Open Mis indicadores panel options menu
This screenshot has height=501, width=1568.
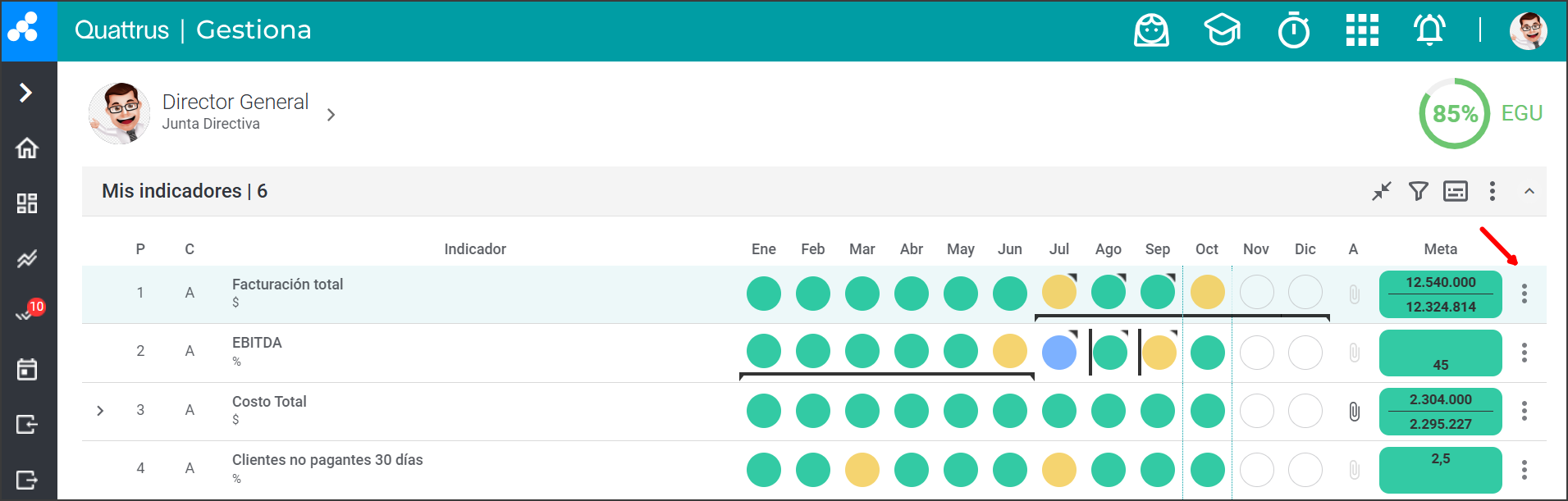point(1492,191)
